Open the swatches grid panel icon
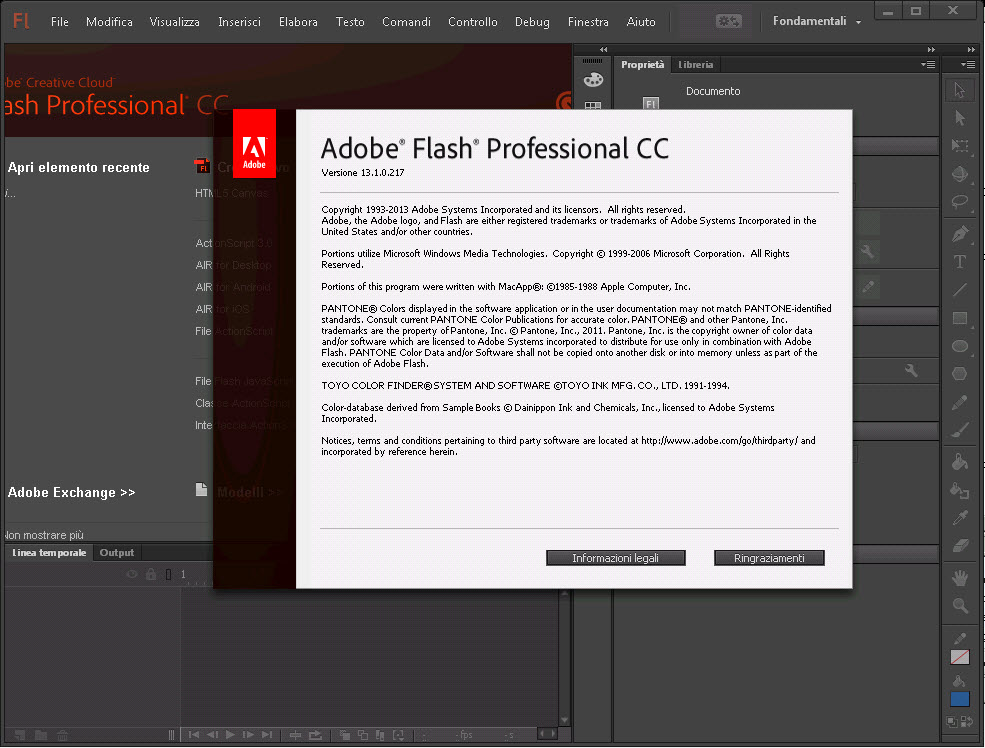This screenshot has height=748, width=985. (x=593, y=106)
